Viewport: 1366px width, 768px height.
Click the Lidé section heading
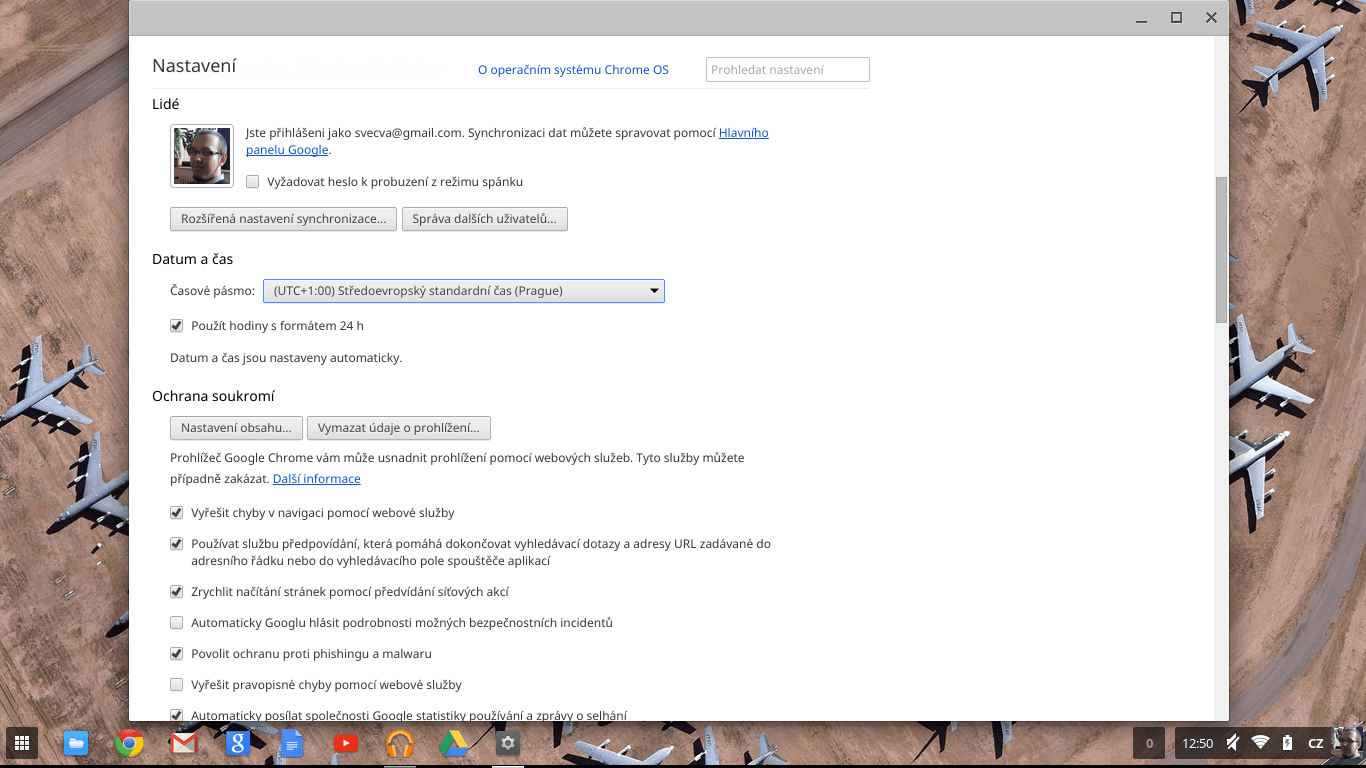(166, 104)
